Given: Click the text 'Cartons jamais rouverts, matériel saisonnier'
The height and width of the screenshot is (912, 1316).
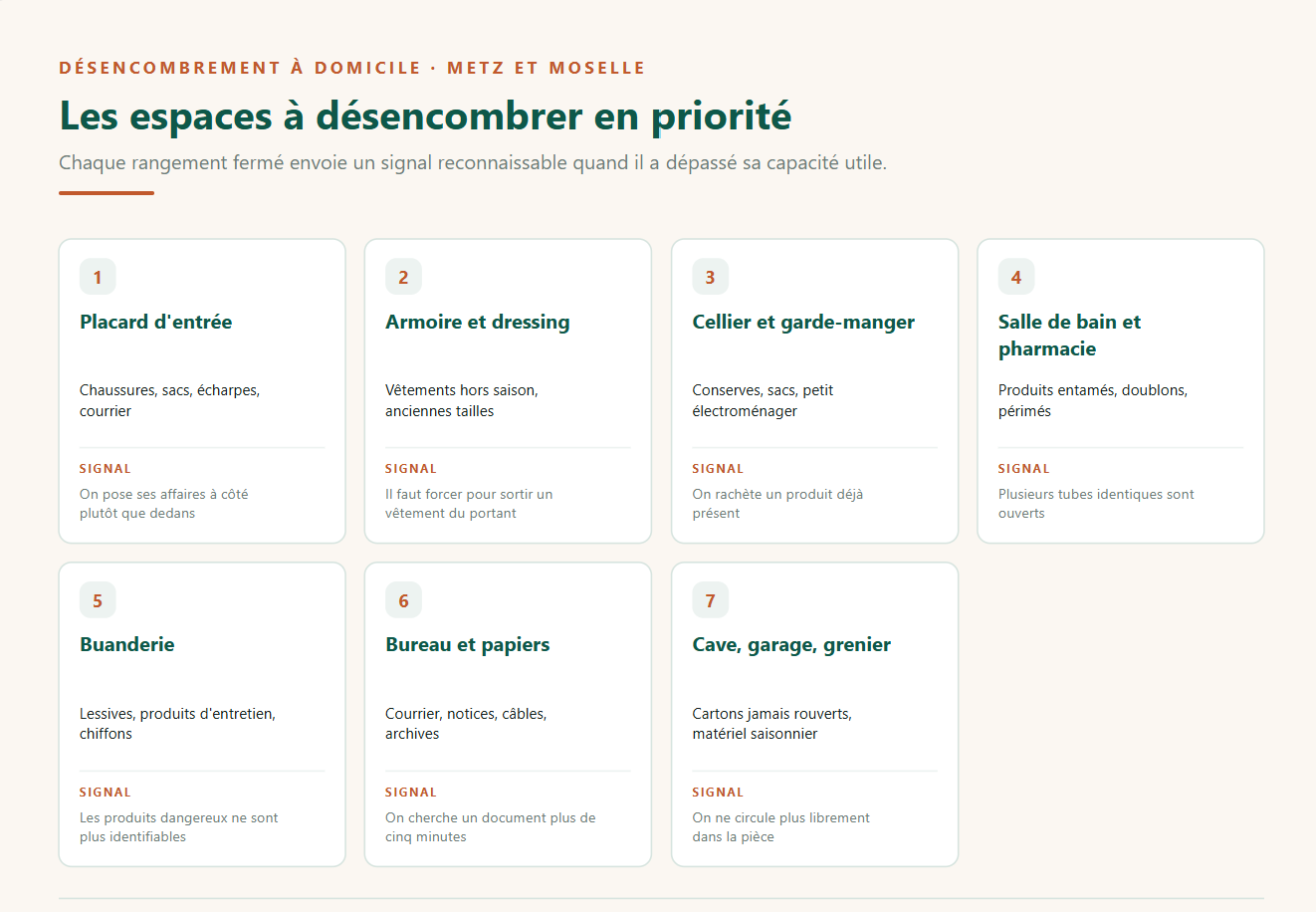Looking at the screenshot, I should (772, 724).
